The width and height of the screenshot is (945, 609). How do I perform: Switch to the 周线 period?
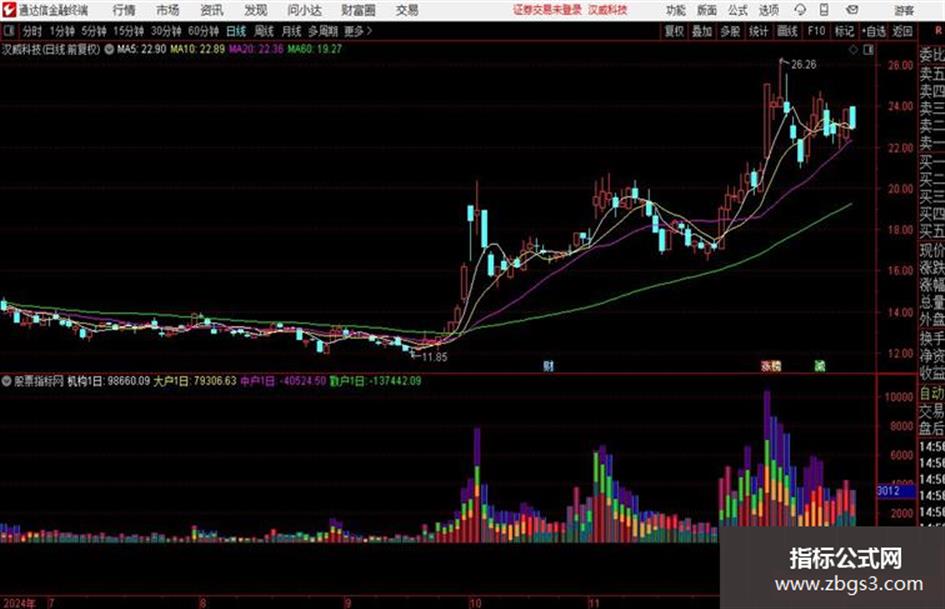[264, 31]
